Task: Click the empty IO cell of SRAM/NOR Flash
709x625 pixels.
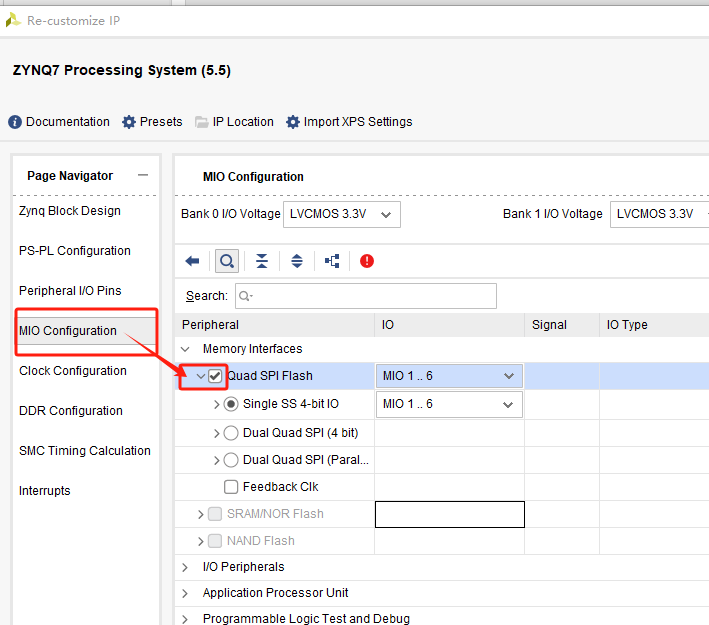Action: (x=450, y=514)
